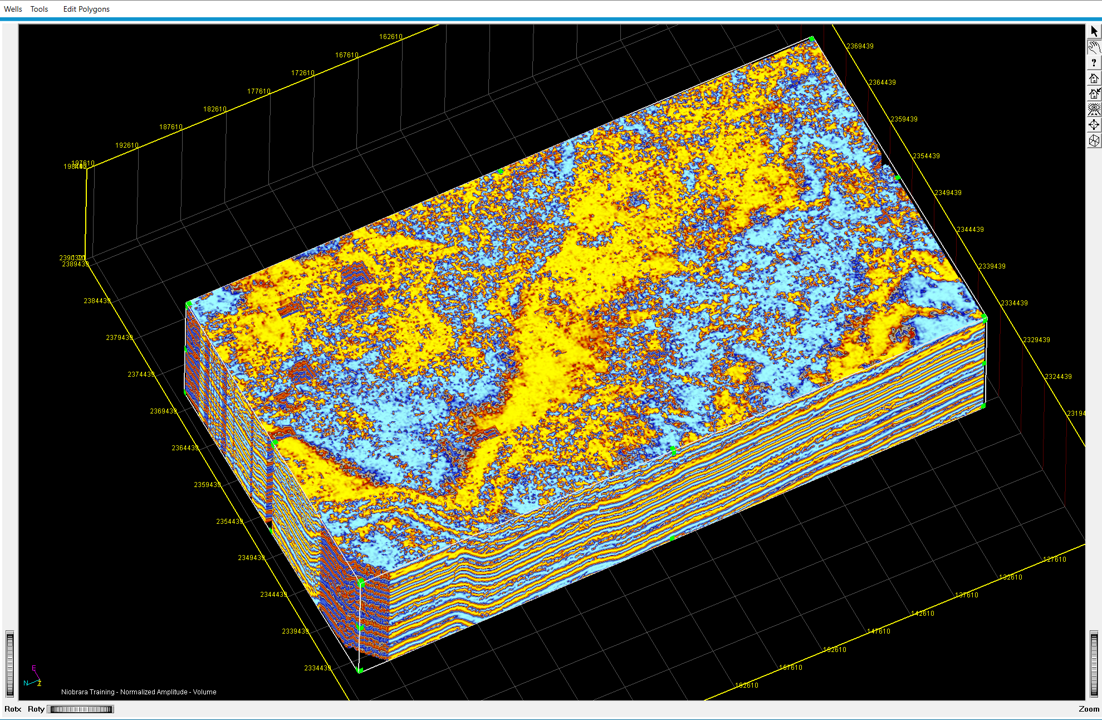Click the Zoom label at bottom right
This screenshot has width=1102, height=720.
pyautogui.click(x=1089, y=709)
